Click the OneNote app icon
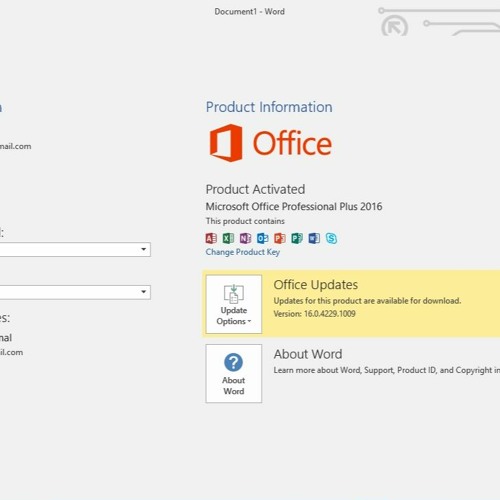The image size is (500, 500). pos(246,238)
